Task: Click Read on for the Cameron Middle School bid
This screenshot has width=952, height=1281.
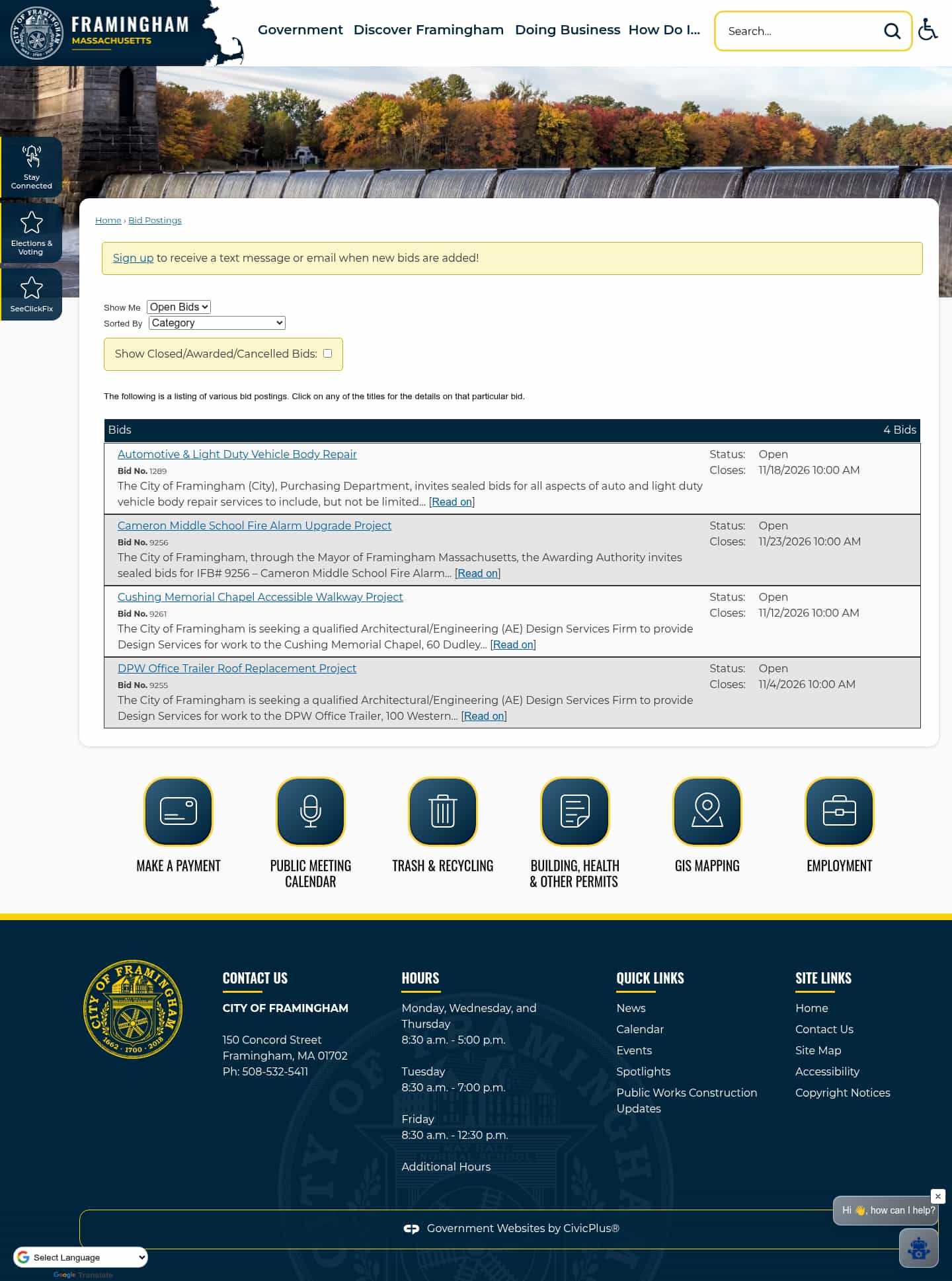Action: [x=477, y=573]
